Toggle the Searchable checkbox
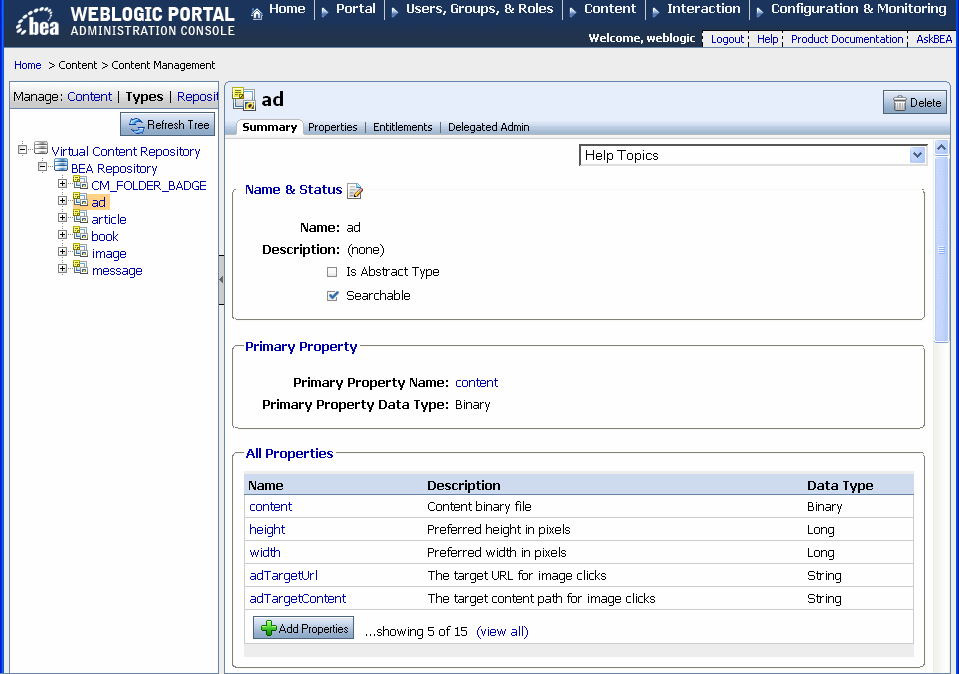 pos(333,296)
